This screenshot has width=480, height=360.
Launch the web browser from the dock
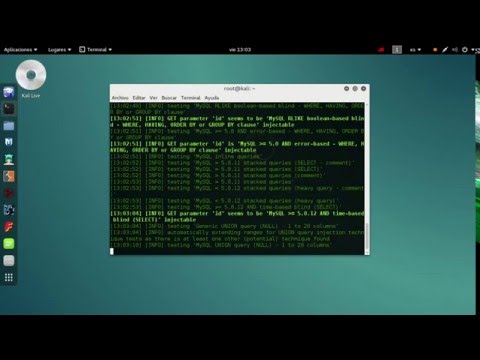[x=9, y=92]
